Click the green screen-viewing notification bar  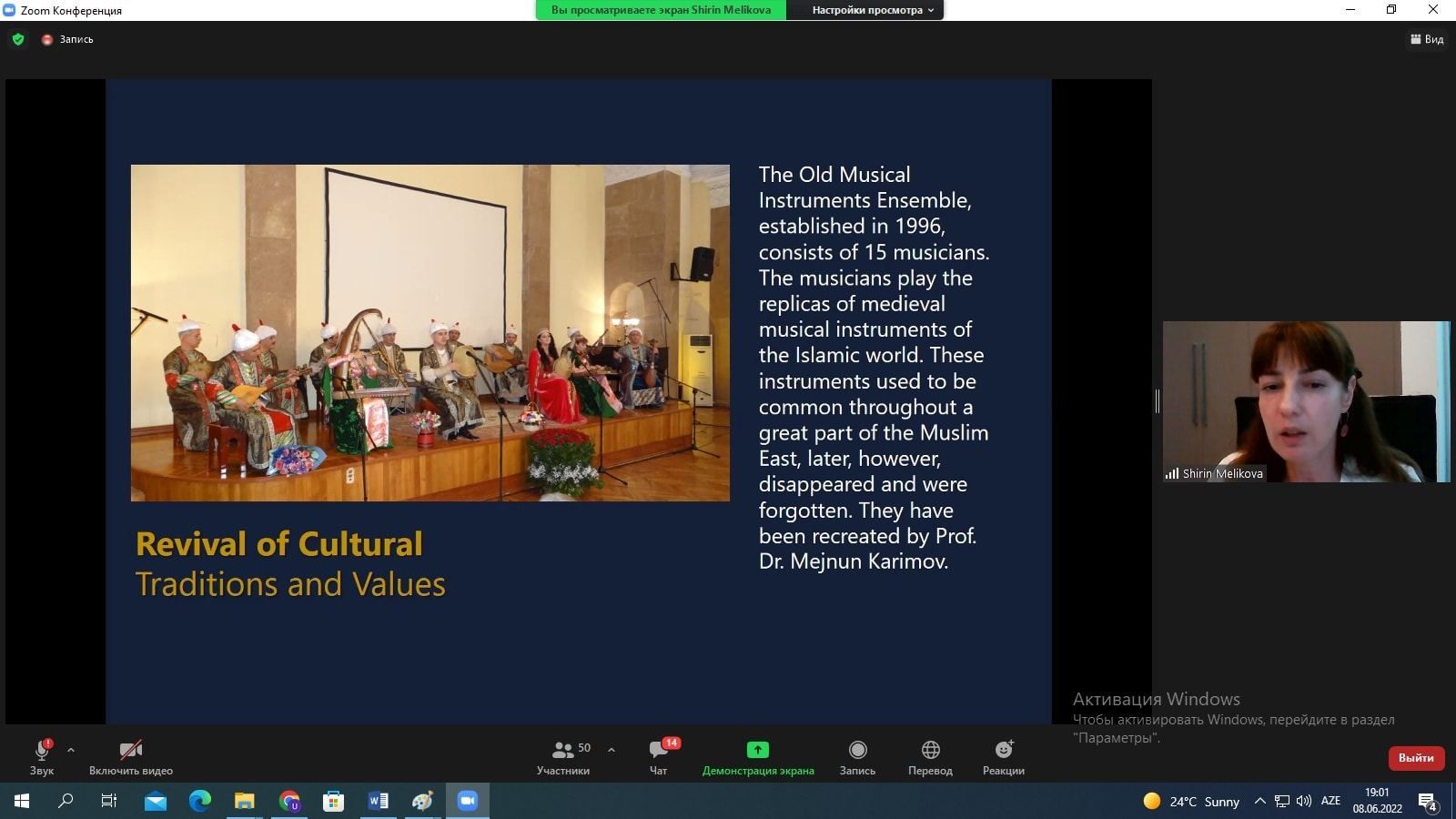(x=661, y=10)
